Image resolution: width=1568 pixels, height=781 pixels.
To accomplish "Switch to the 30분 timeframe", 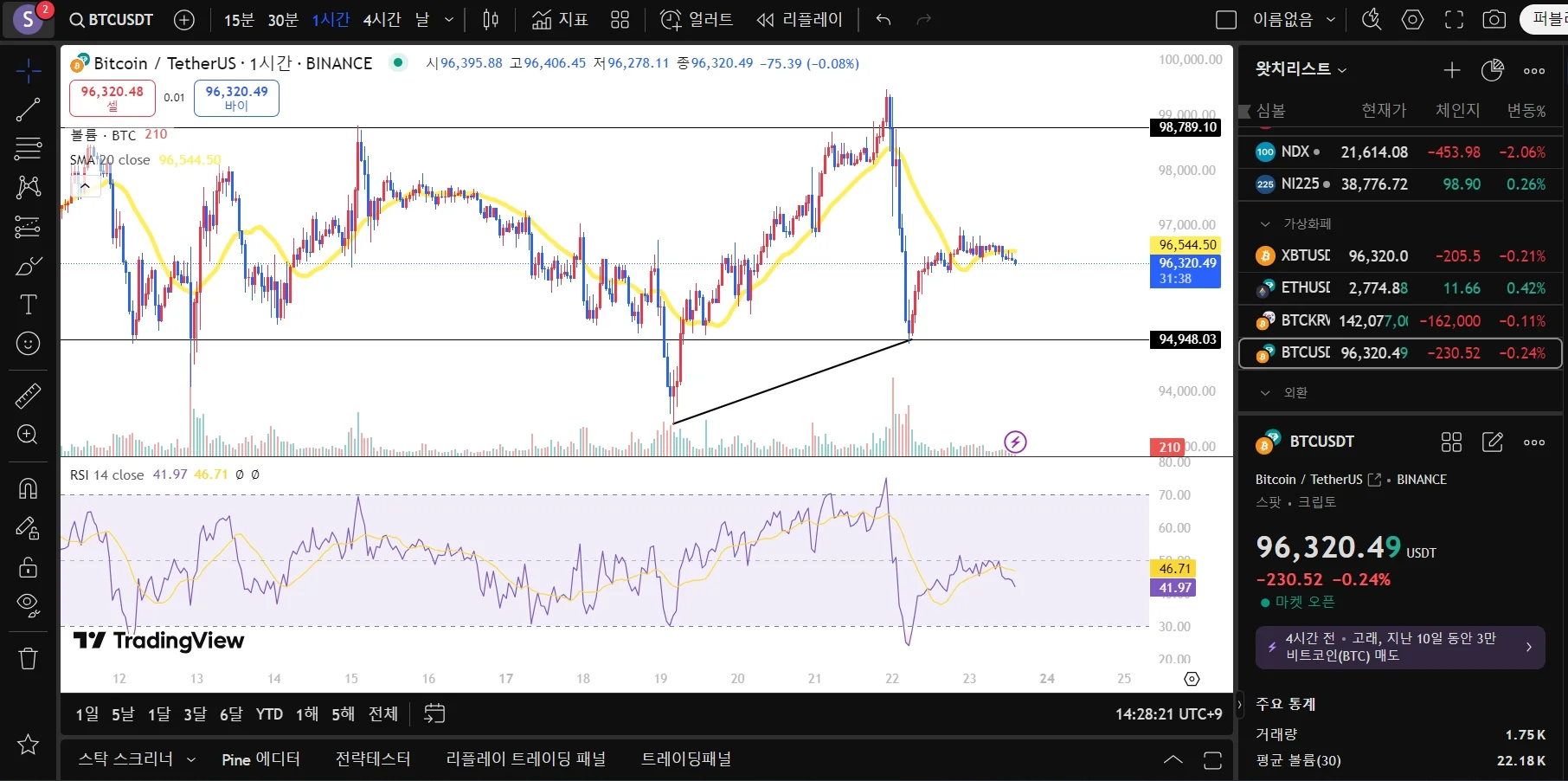I will pyautogui.click(x=283, y=19).
